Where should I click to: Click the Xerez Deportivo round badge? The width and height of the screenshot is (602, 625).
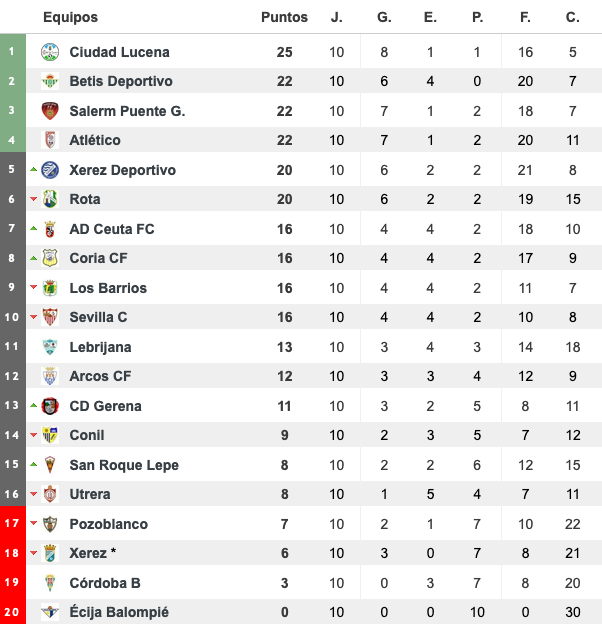[x=50, y=170]
